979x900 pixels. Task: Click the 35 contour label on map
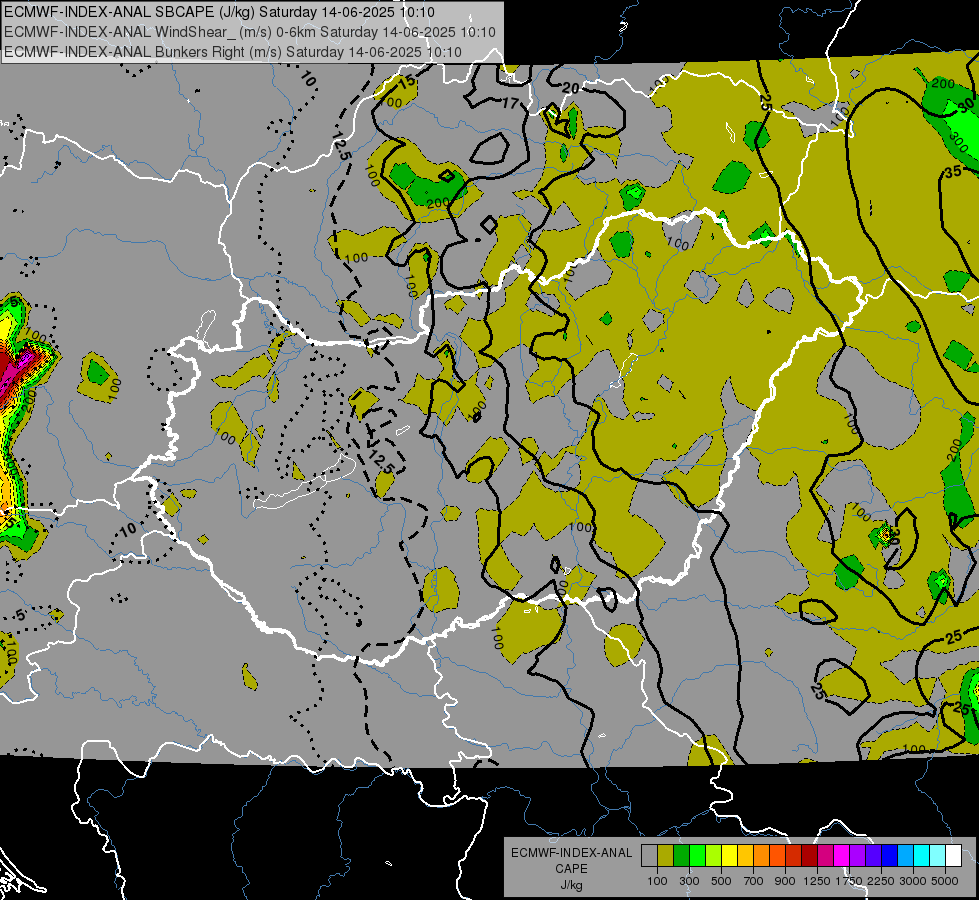953,171
